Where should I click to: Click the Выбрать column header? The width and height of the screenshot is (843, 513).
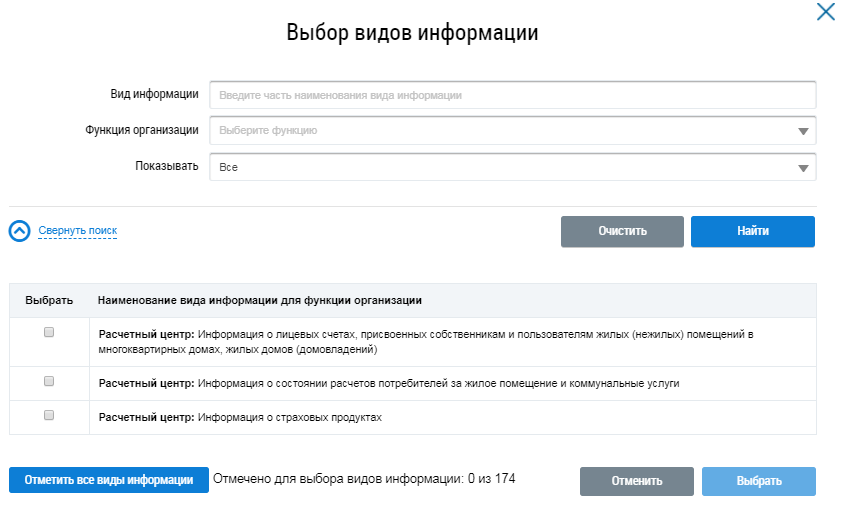point(49,300)
